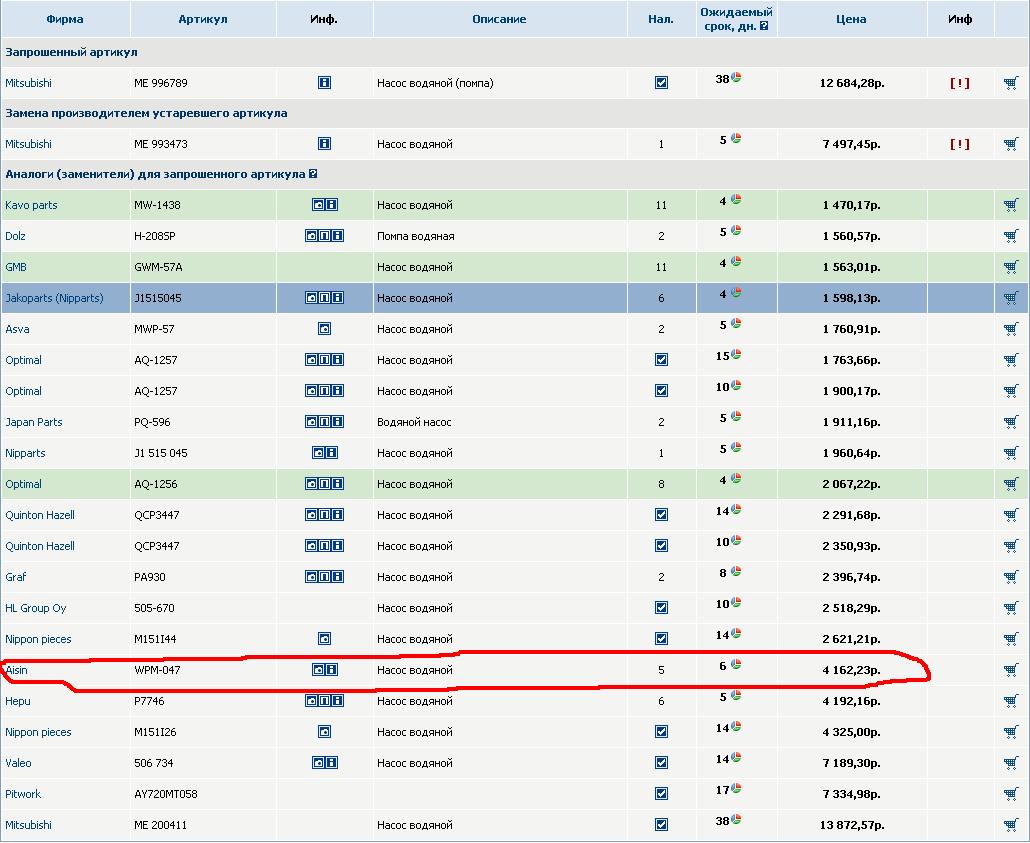This screenshot has height=843, width=1030.
Task: Open the Quinton Hazell link priced 2 291,68р.
Action: tap(40, 515)
